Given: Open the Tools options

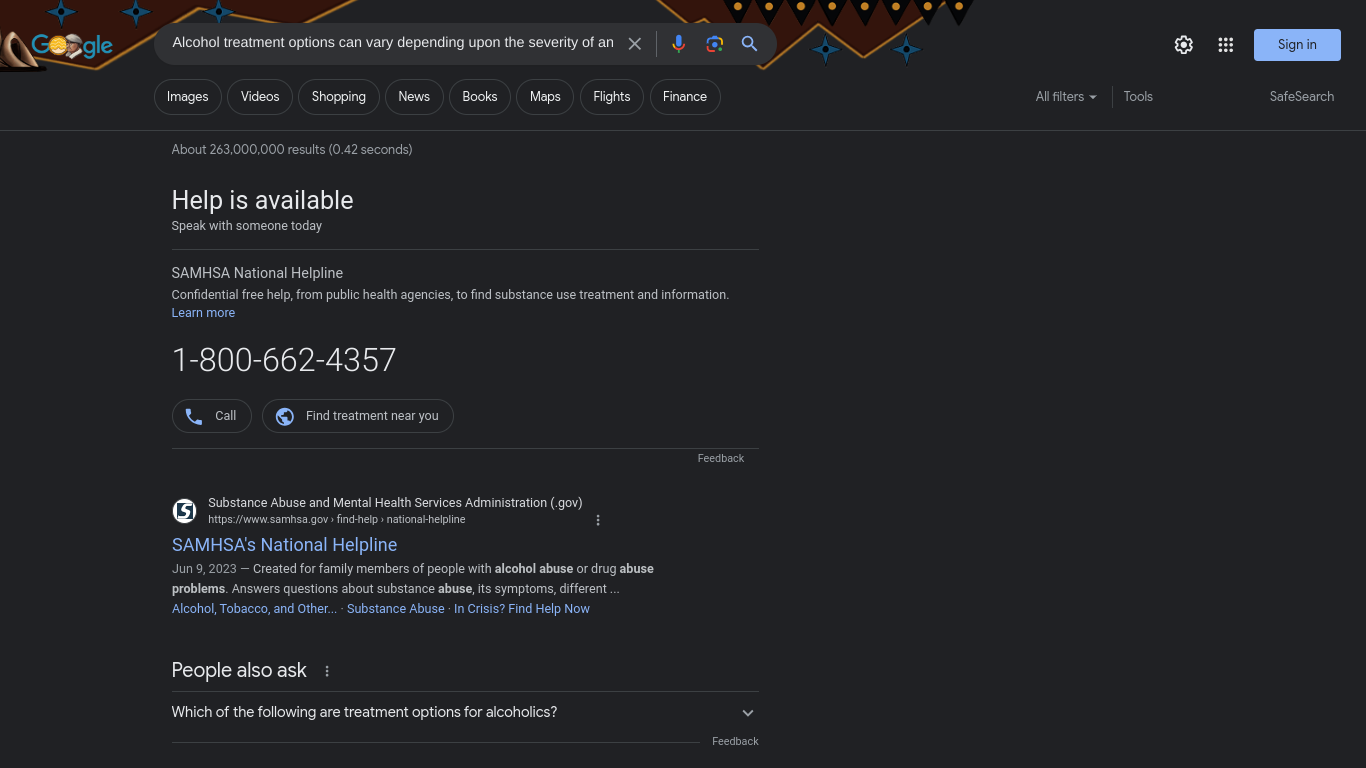Looking at the screenshot, I should pyautogui.click(x=1138, y=97).
